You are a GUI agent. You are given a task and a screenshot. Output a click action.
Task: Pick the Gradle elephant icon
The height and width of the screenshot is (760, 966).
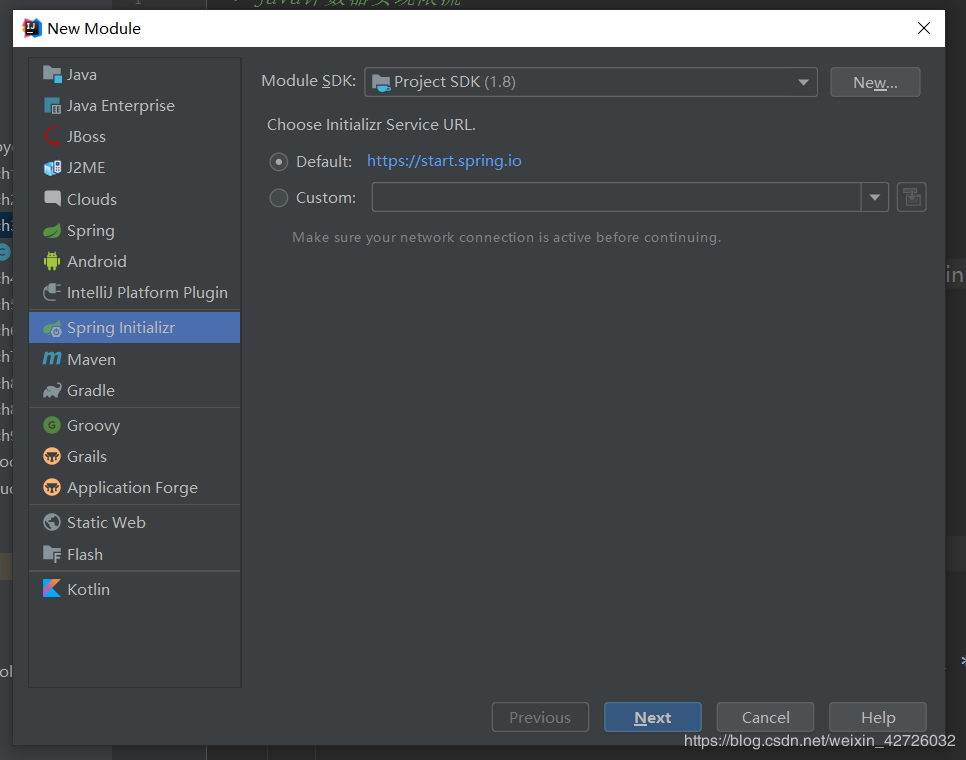point(52,390)
